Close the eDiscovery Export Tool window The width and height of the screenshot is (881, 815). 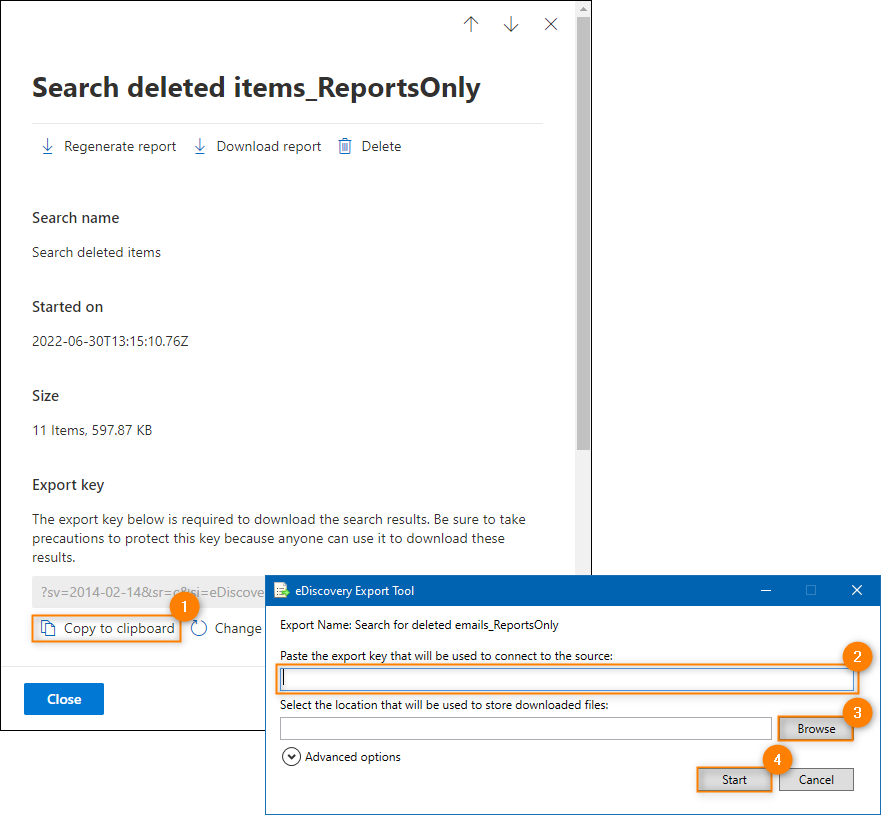tap(856, 590)
